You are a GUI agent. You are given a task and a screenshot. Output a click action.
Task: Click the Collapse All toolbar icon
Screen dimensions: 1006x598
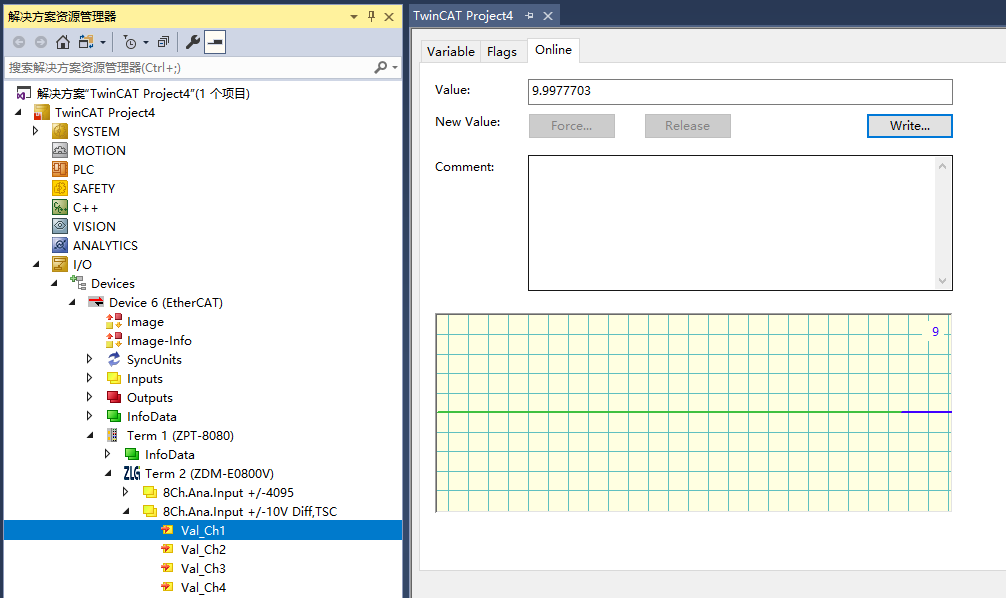pos(164,42)
